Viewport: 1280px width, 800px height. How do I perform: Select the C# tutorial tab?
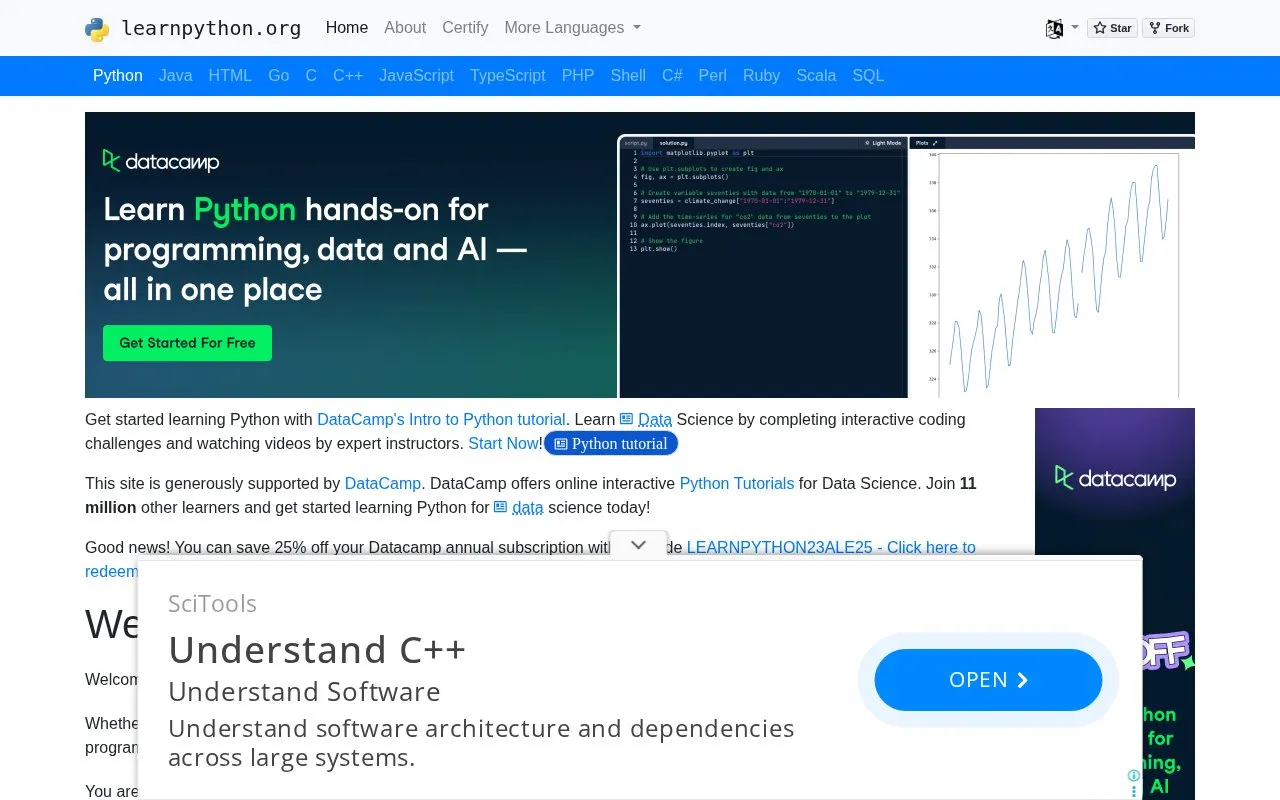click(x=672, y=76)
